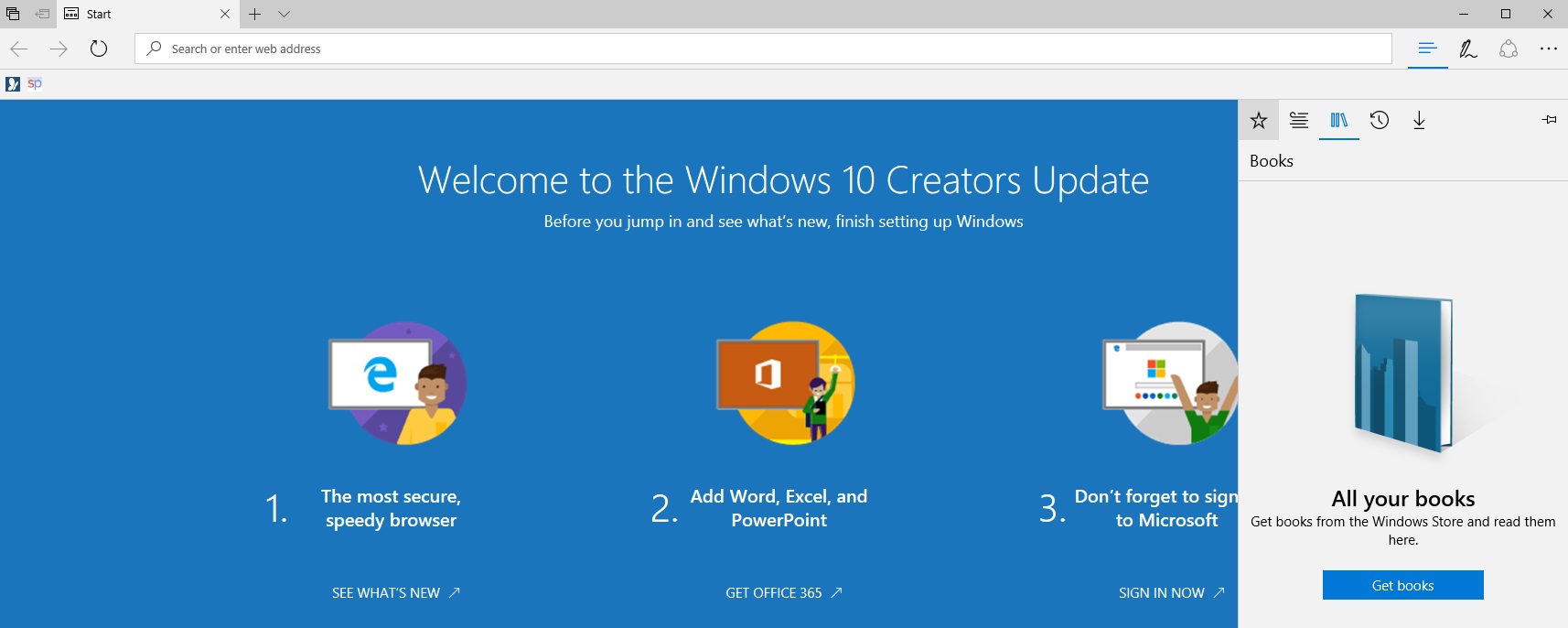
Task: Show tab previews chevron
Action: click(x=284, y=14)
